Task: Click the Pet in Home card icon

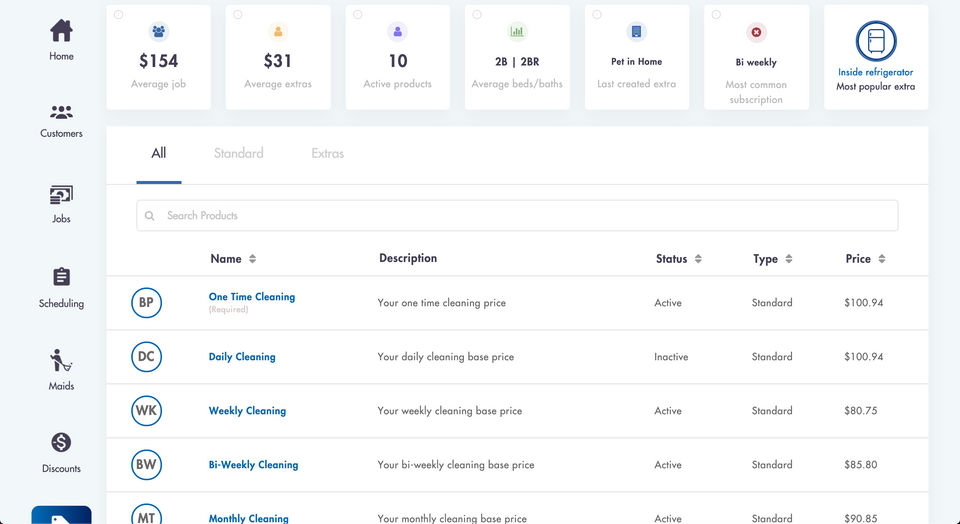Action: (x=637, y=31)
